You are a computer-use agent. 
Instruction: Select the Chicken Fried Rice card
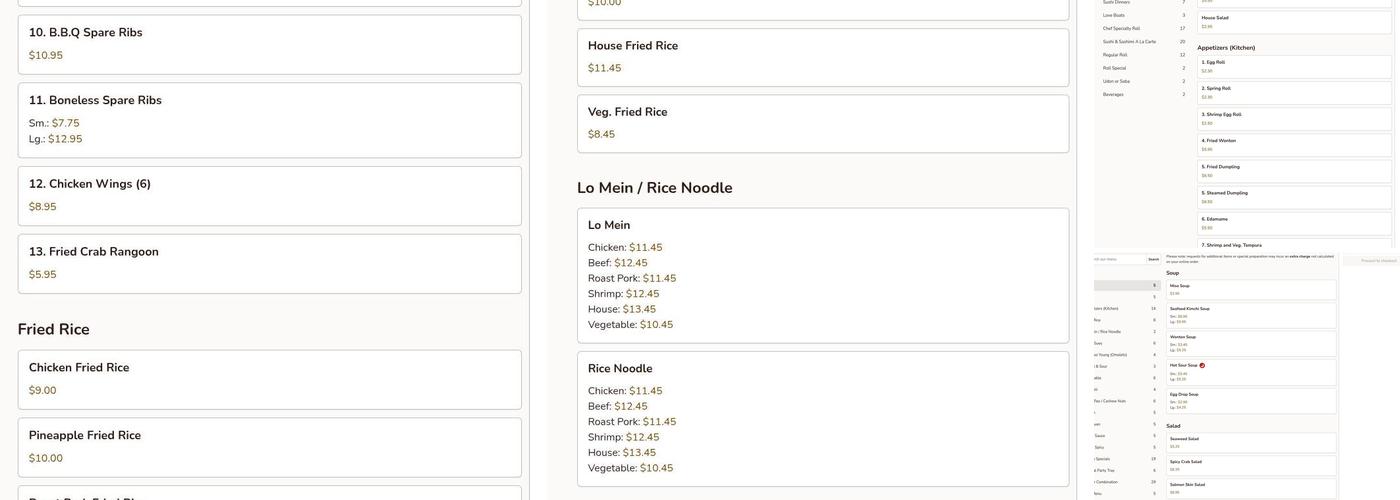(269, 379)
